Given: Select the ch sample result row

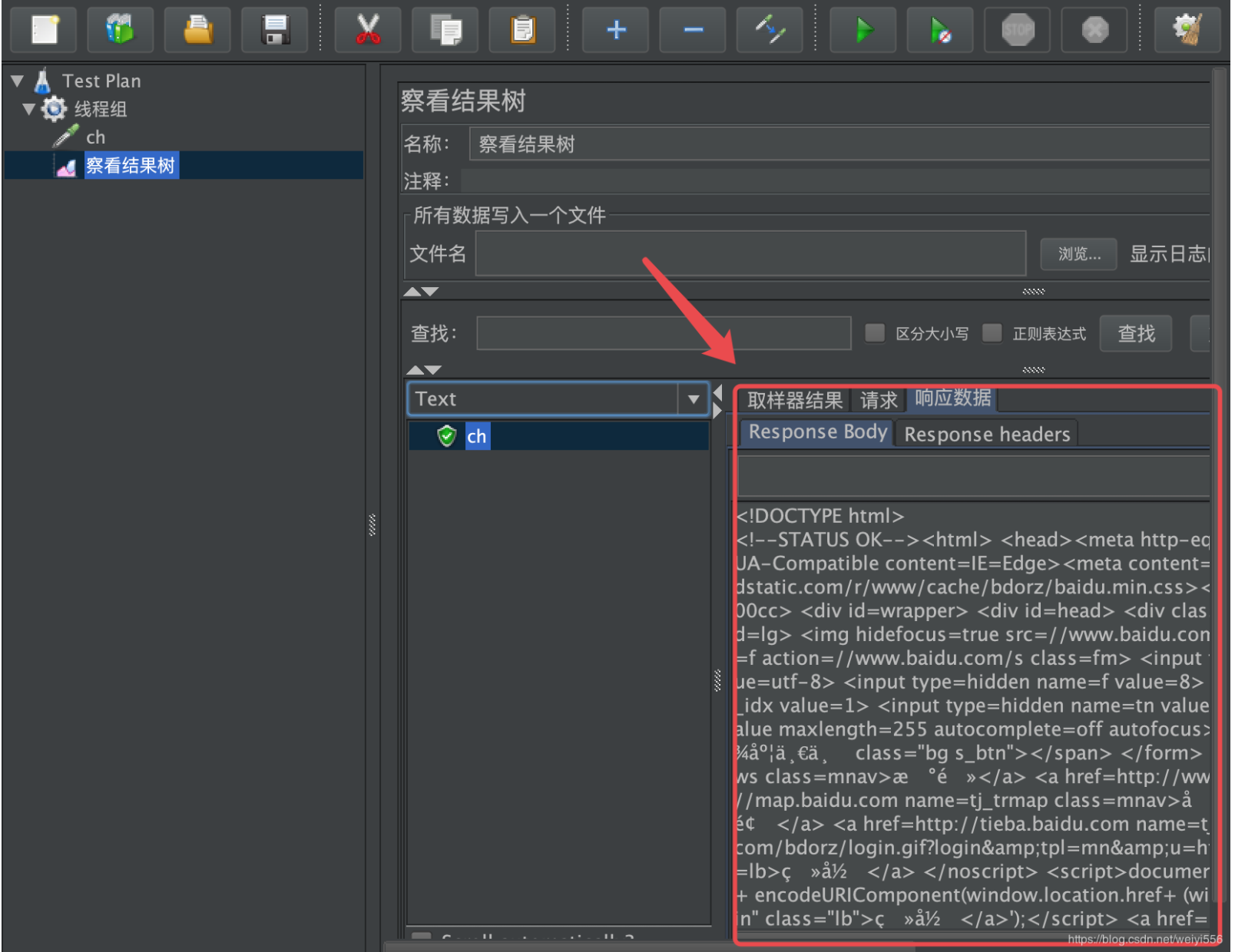Looking at the screenshot, I should click(x=558, y=436).
